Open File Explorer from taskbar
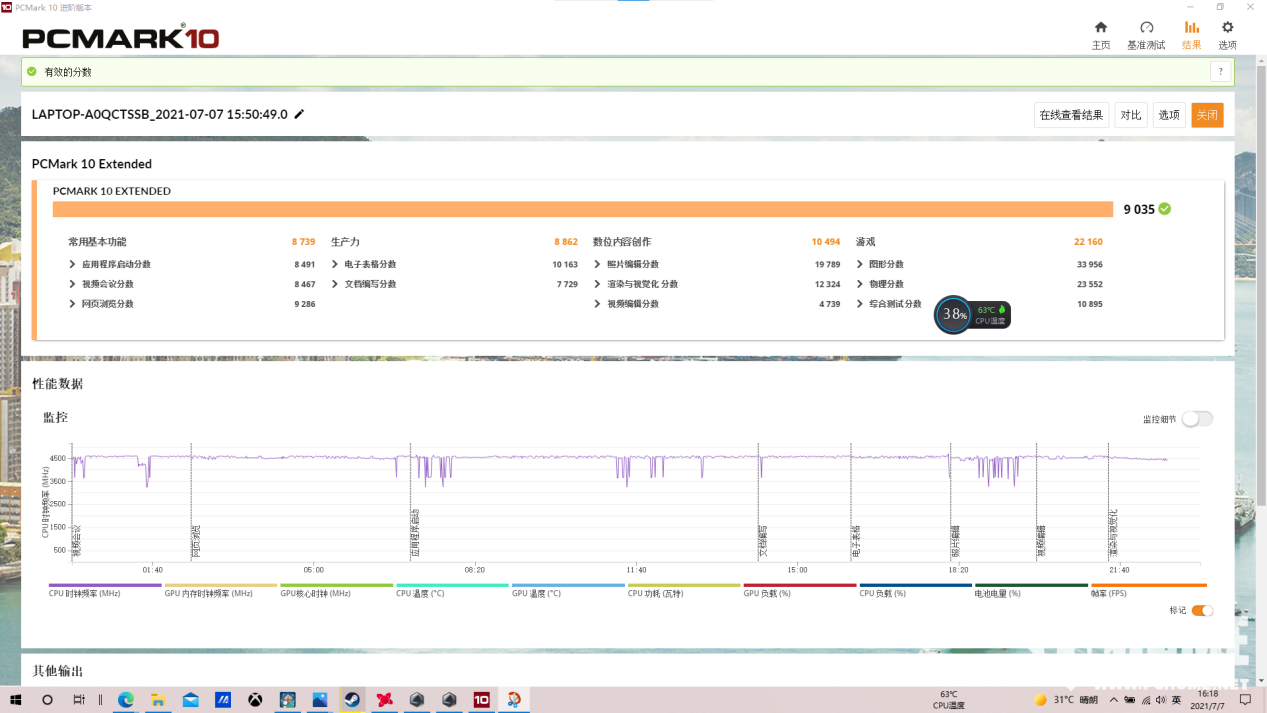This screenshot has height=713, width=1267. [158, 700]
